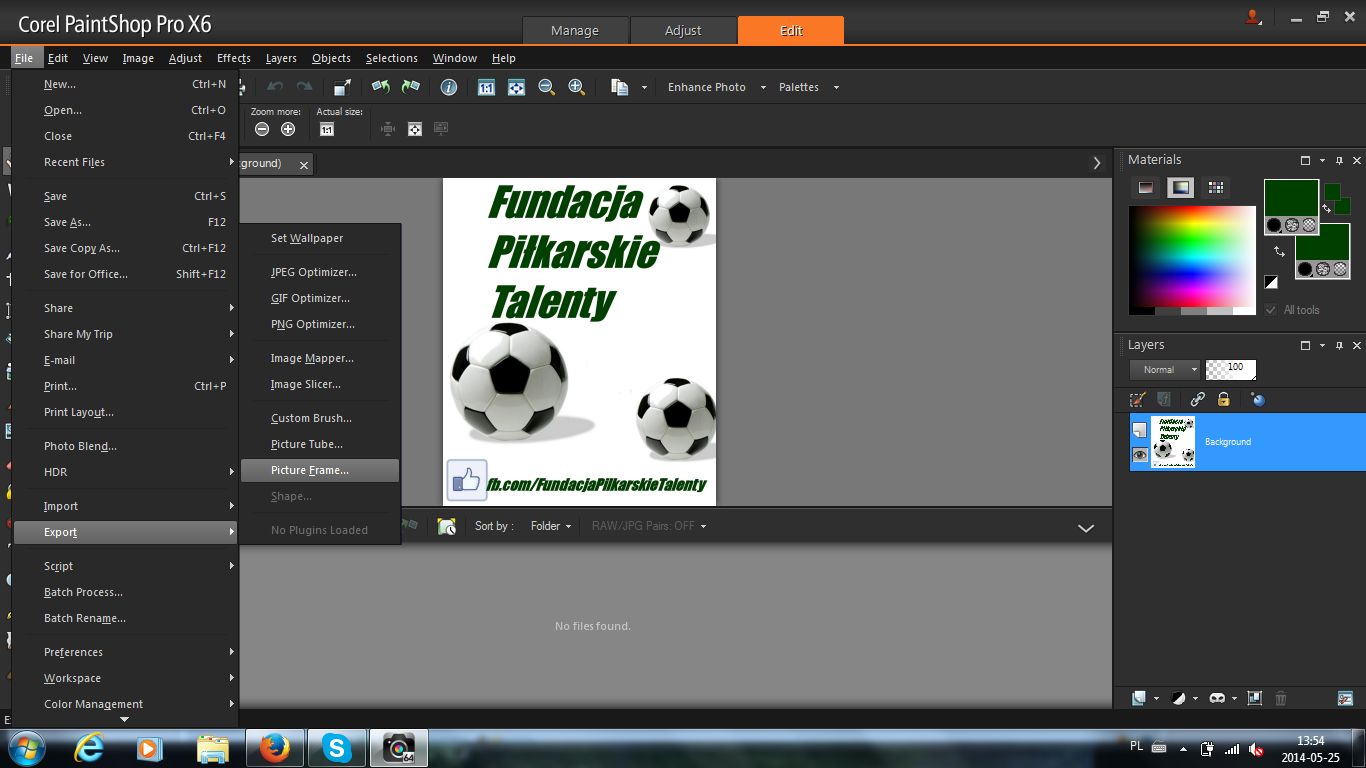Click the Rotate Left toolbar icon
This screenshot has height=768, width=1366.
(x=380, y=87)
